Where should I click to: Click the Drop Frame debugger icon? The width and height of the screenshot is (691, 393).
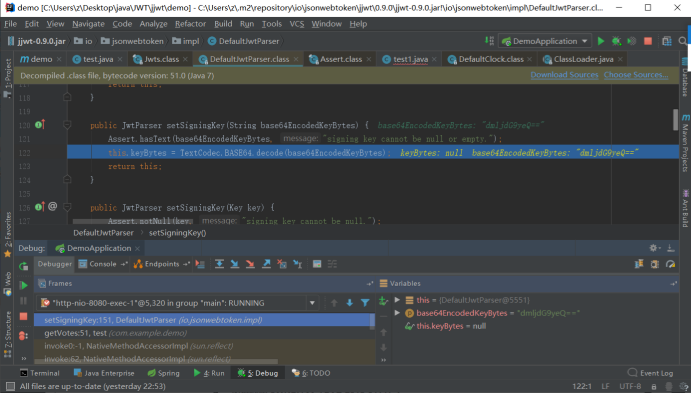pyautogui.click(x=282, y=264)
